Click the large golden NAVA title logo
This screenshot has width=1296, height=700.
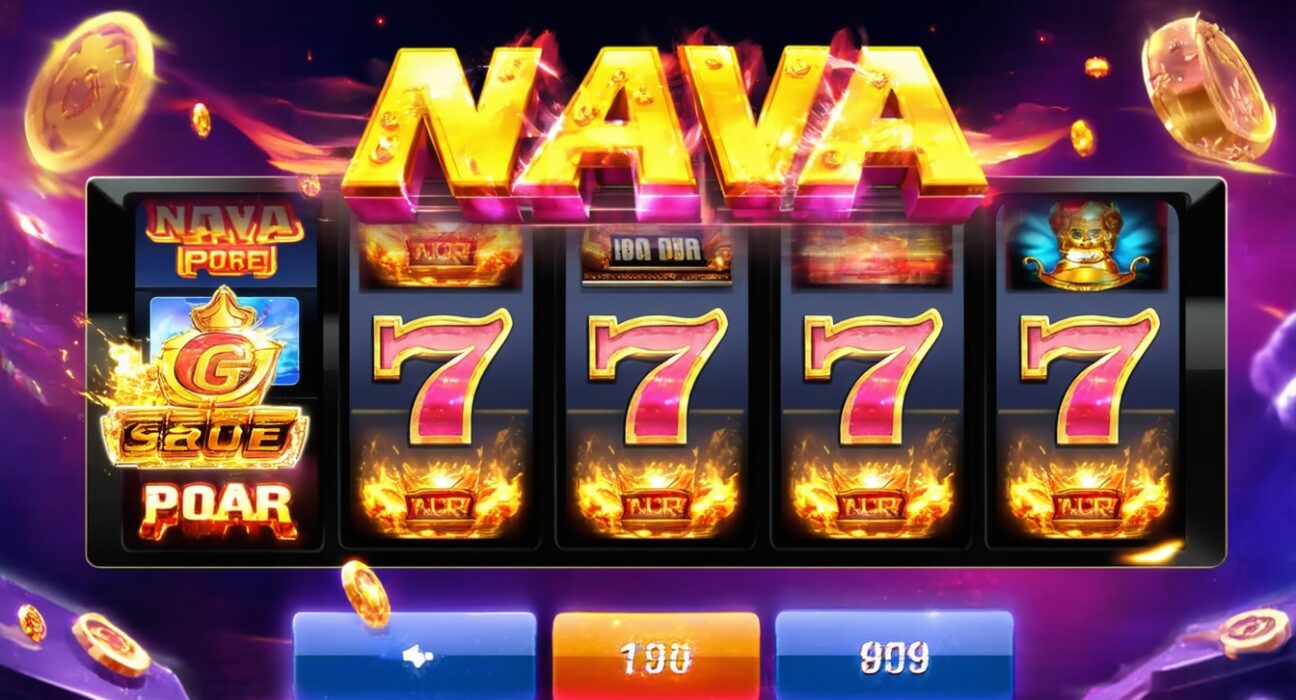coord(665,130)
